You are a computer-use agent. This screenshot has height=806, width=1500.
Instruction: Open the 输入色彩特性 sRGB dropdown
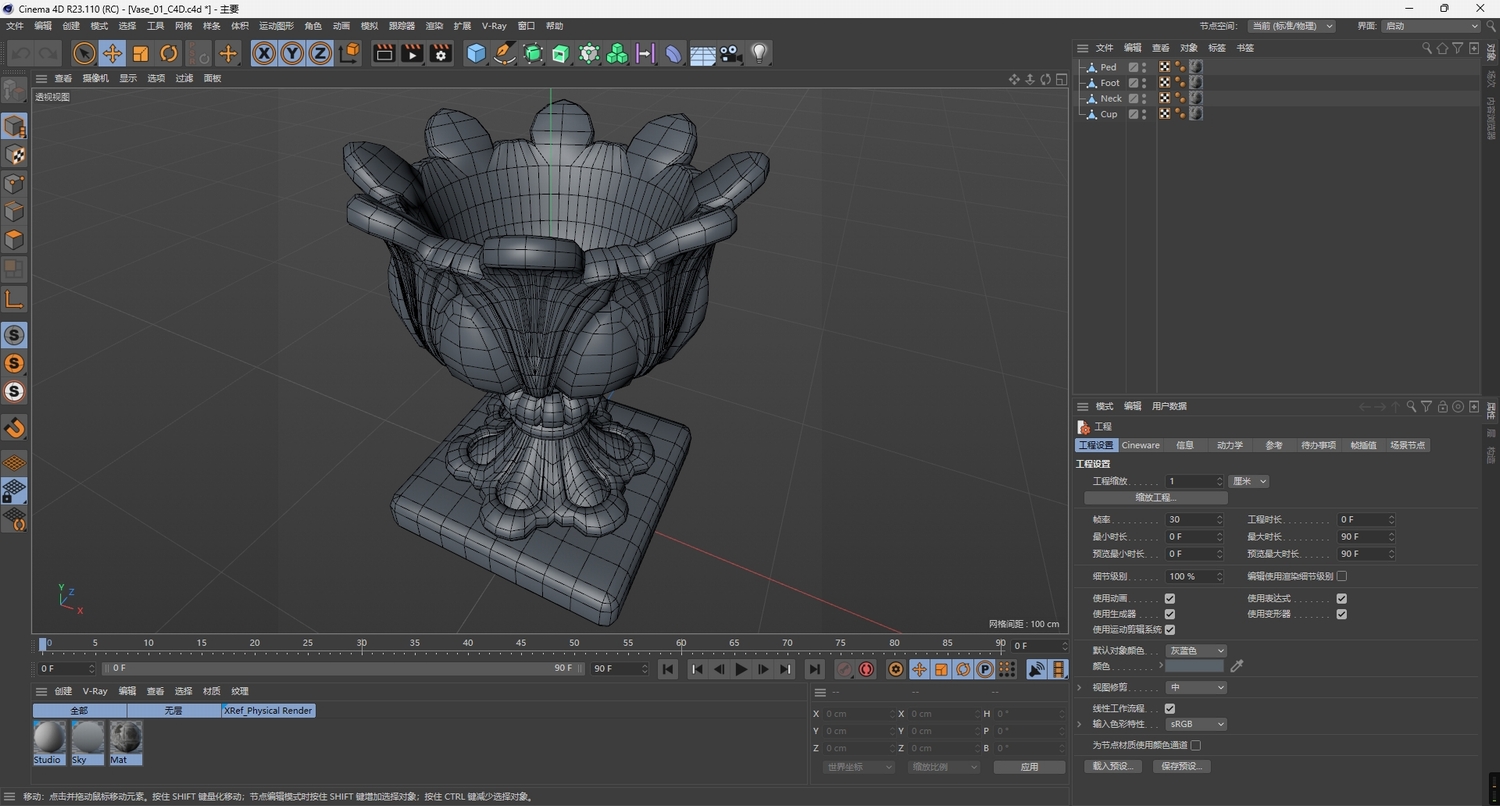pos(1195,724)
